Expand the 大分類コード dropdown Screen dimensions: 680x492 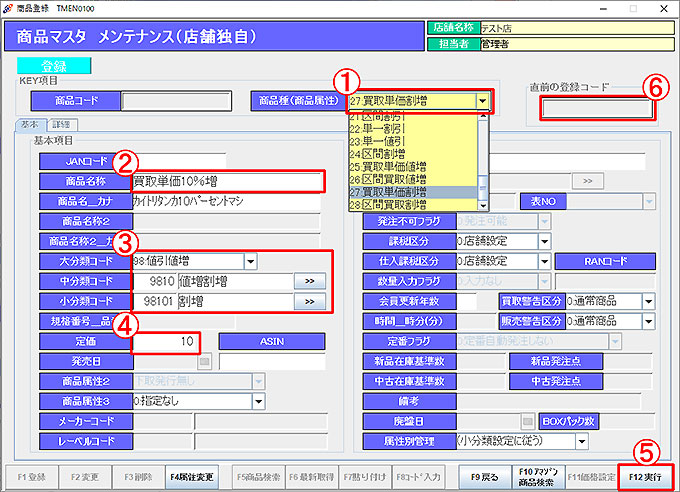[x=250, y=261]
